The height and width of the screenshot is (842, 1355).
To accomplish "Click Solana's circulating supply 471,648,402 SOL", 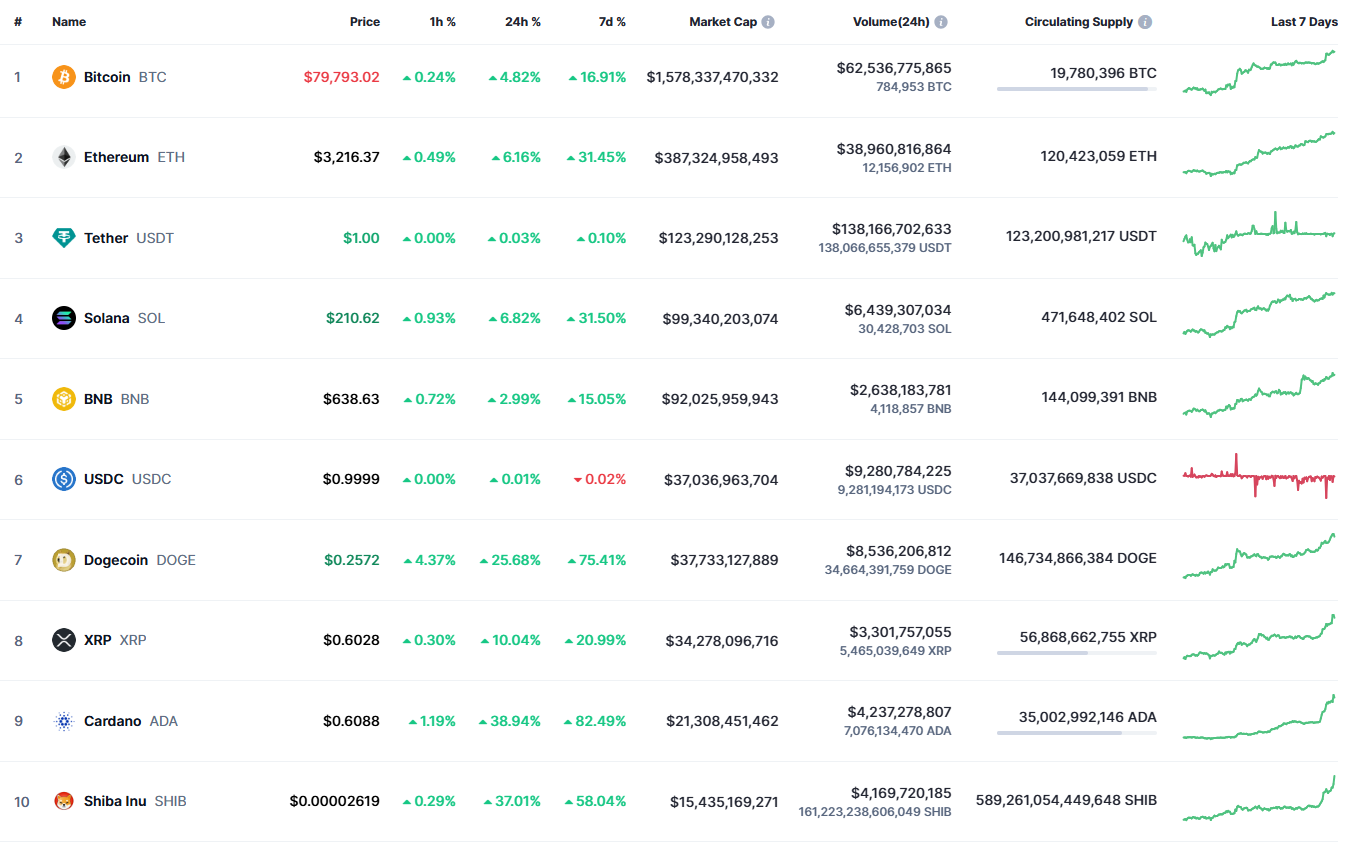I will [x=1099, y=317].
